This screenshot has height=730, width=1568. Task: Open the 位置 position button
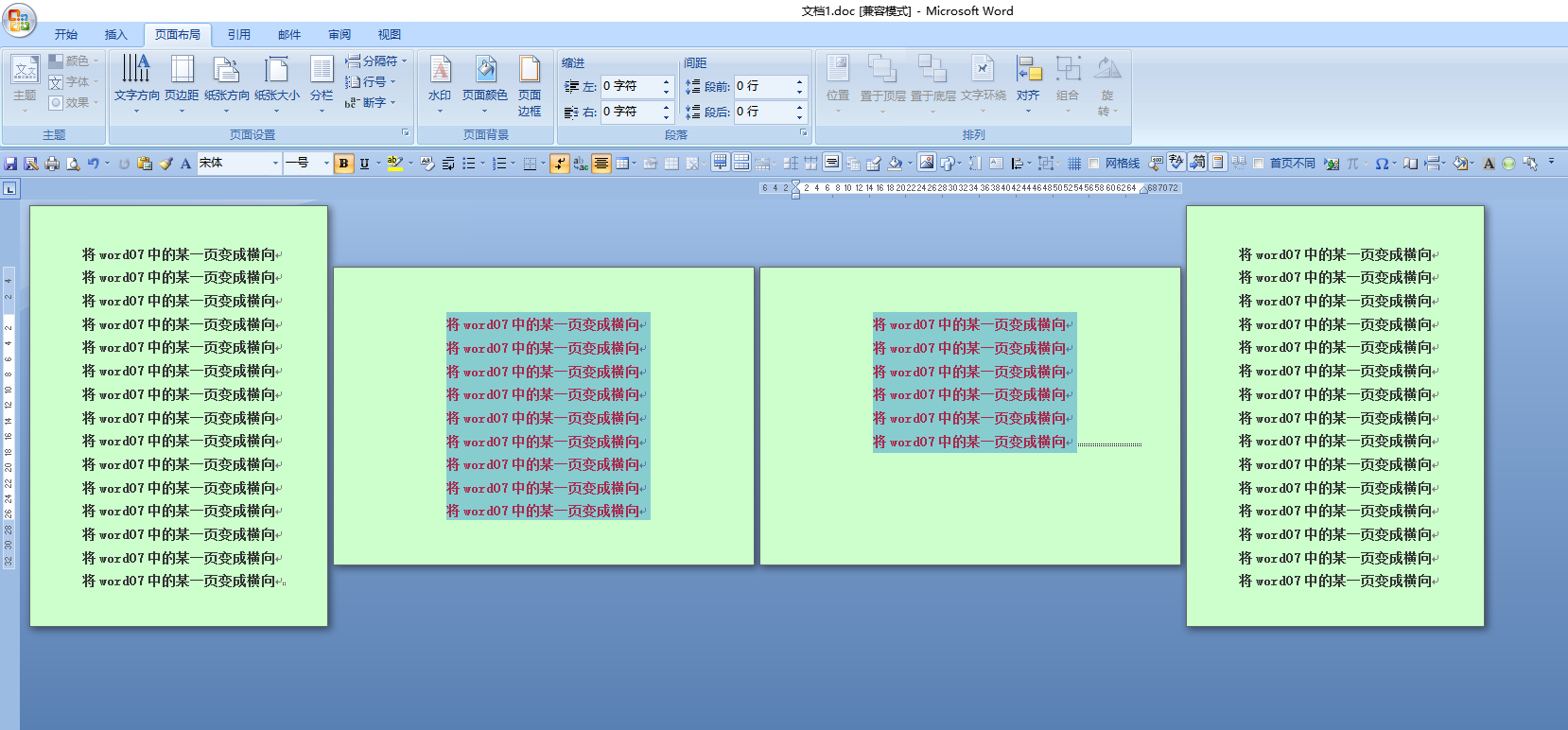838,84
